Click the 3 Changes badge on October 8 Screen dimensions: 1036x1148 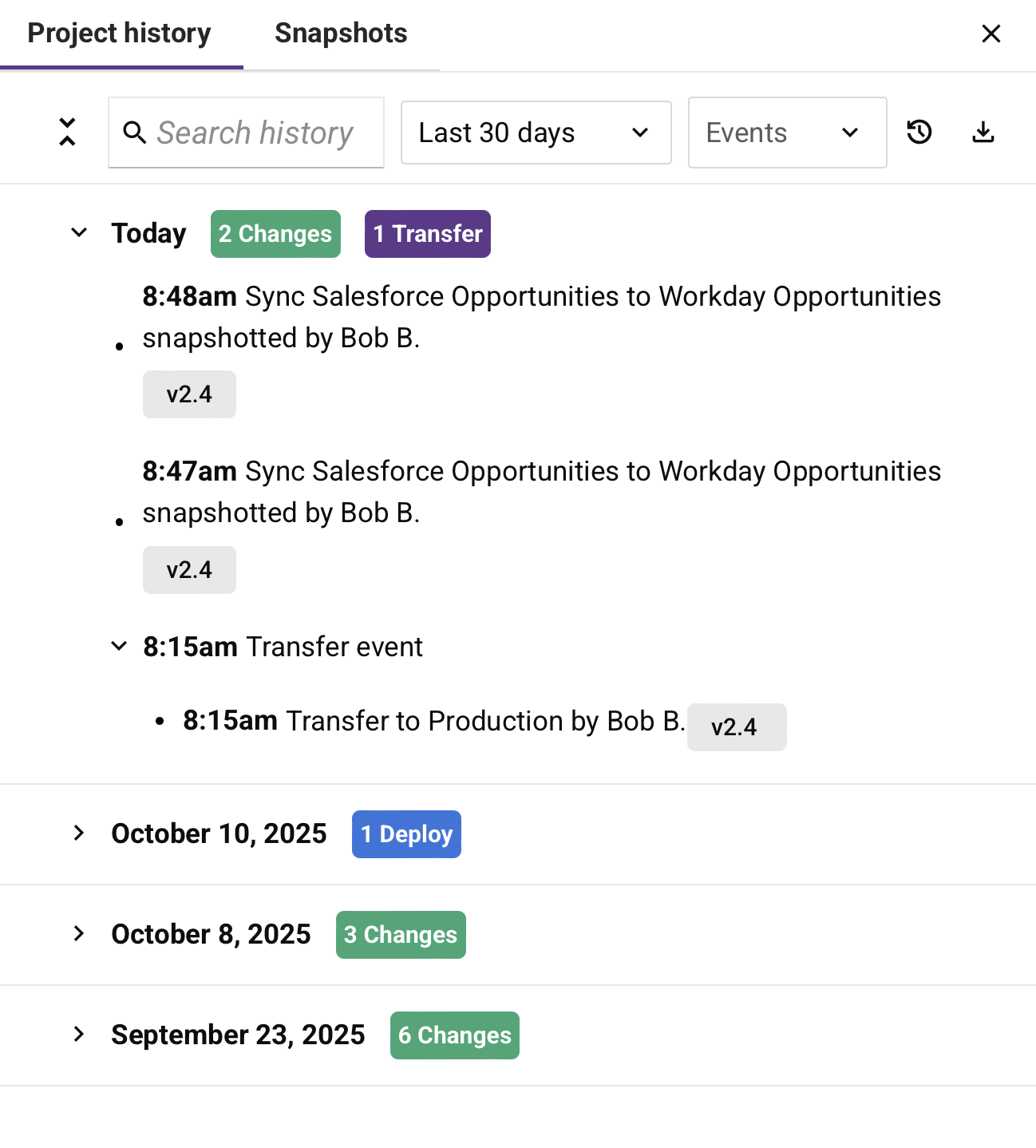coord(401,934)
